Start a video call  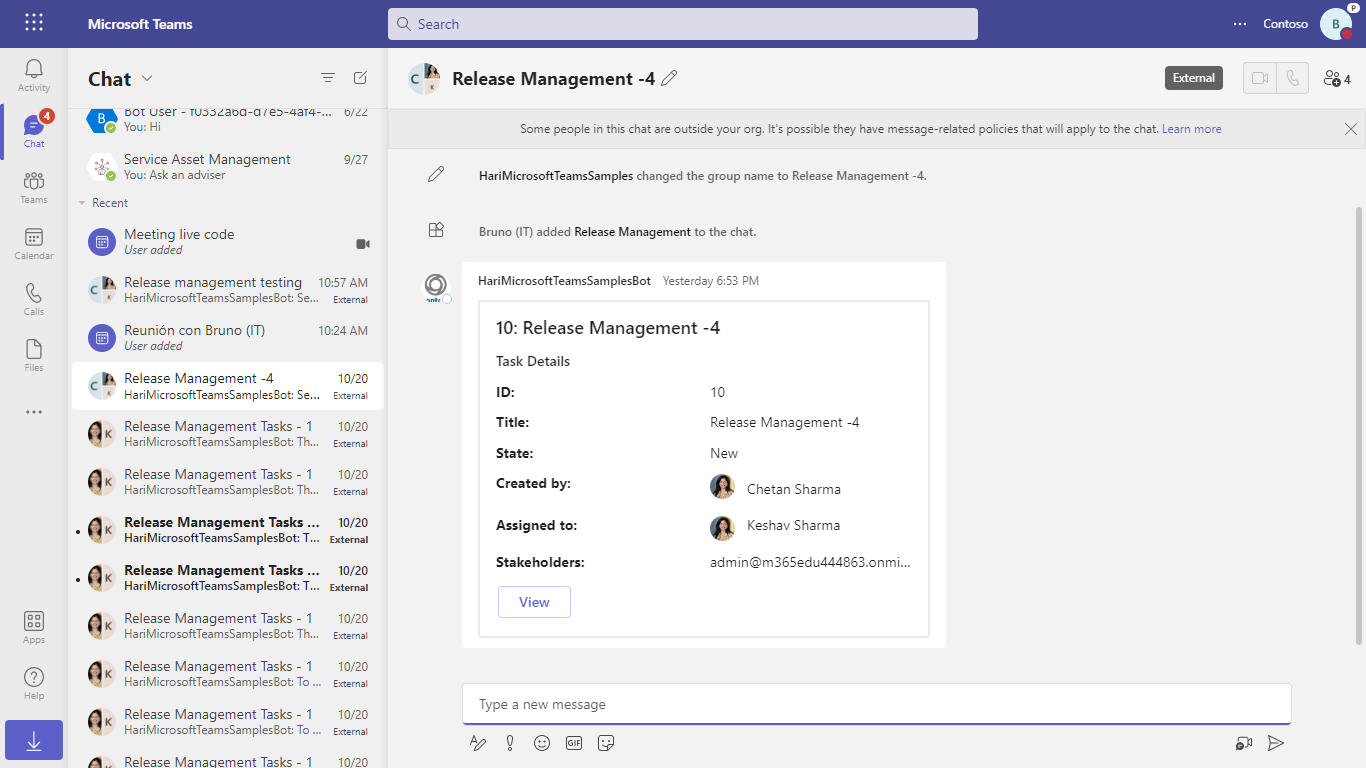(1260, 78)
